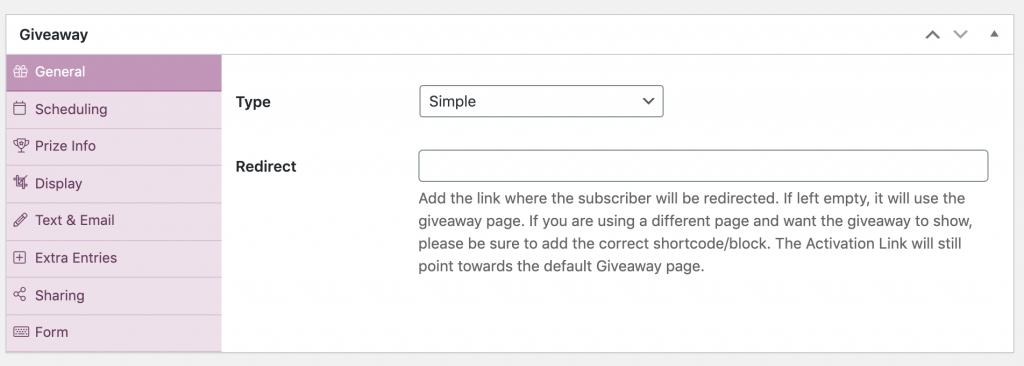The height and width of the screenshot is (366, 1024).
Task: Click the keyboard icon beside Form
Action: click(20, 332)
